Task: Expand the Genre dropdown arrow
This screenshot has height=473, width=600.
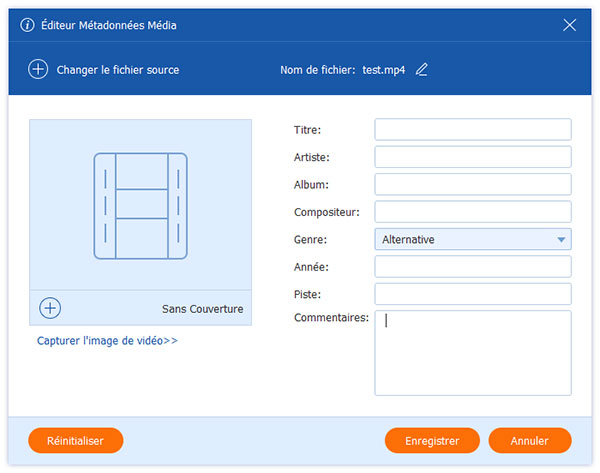Action: click(561, 240)
